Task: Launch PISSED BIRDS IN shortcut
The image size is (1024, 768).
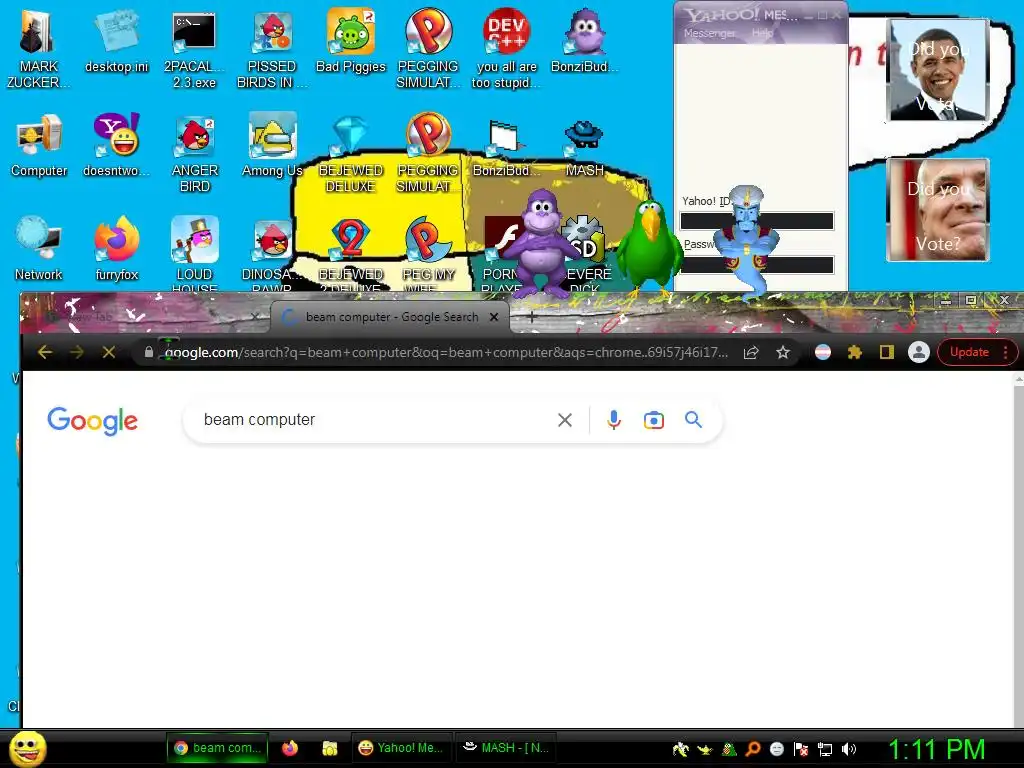Action: 272,48
